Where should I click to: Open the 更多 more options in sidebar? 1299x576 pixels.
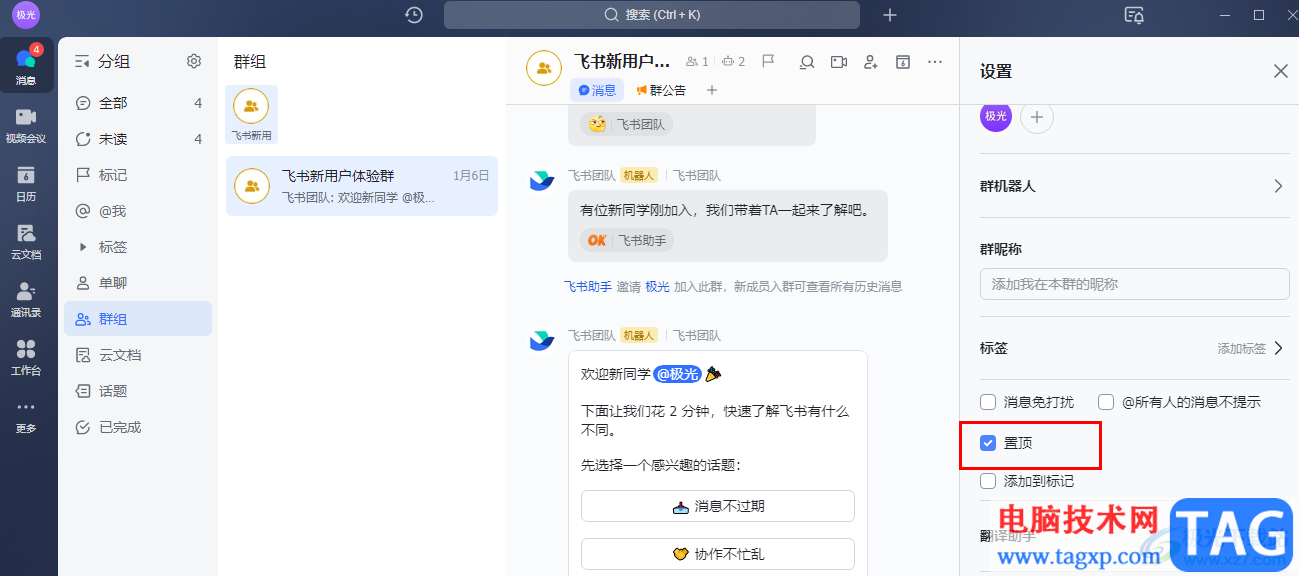coord(26,416)
